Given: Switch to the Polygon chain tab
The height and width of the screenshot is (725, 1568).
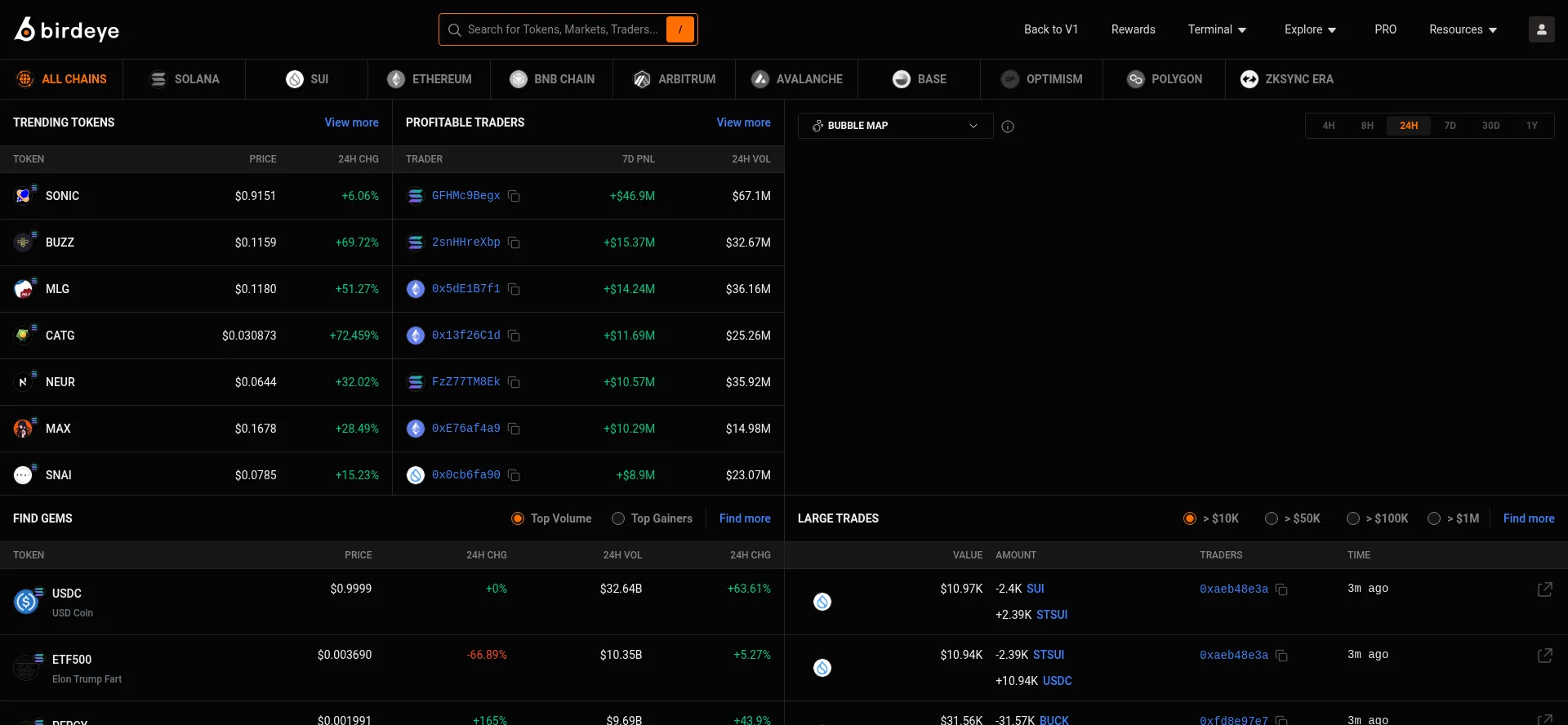Looking at the screenshot, I should [x=1165, y=79].
